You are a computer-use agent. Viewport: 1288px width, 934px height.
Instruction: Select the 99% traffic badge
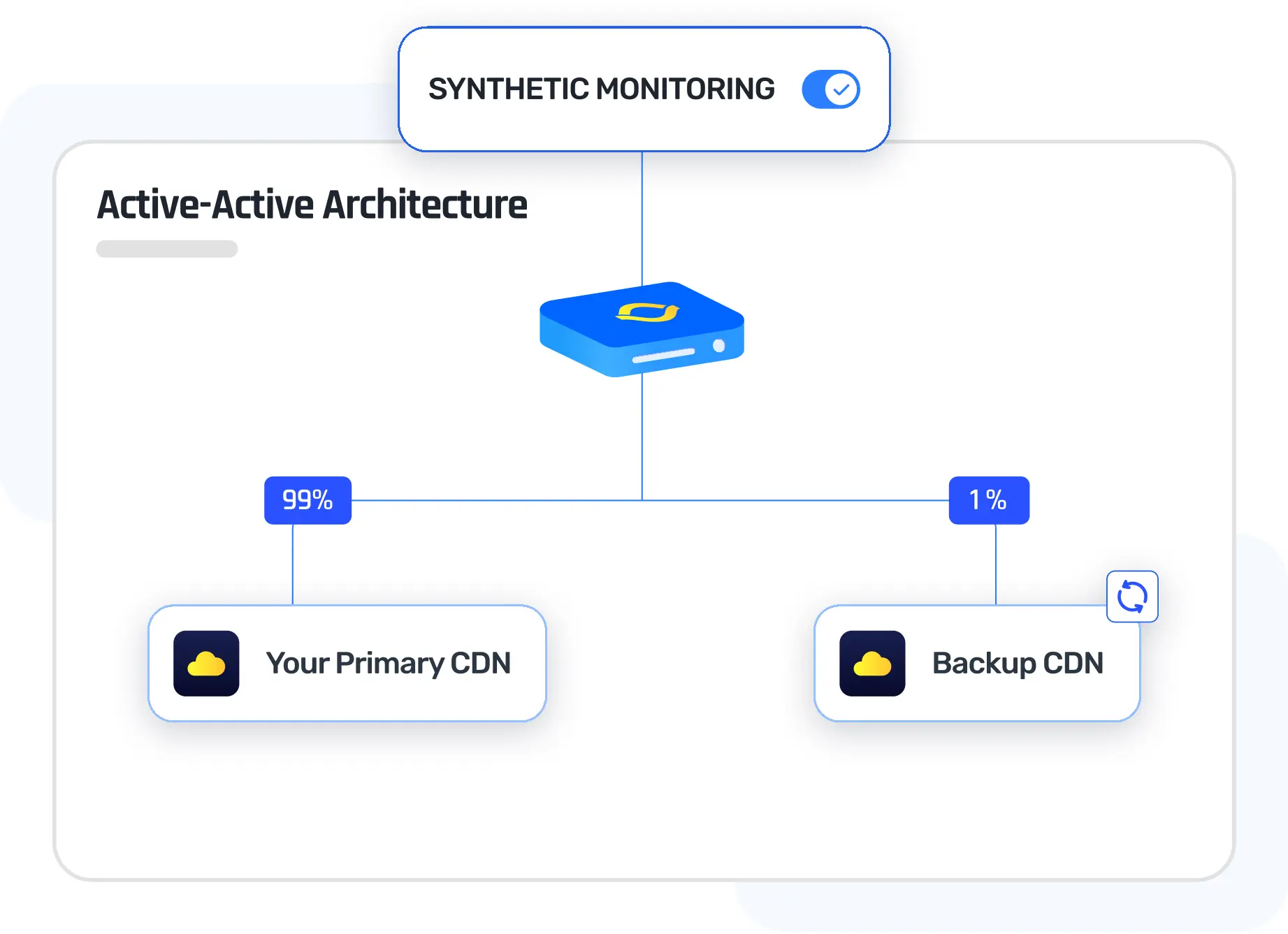pos(307,500)
